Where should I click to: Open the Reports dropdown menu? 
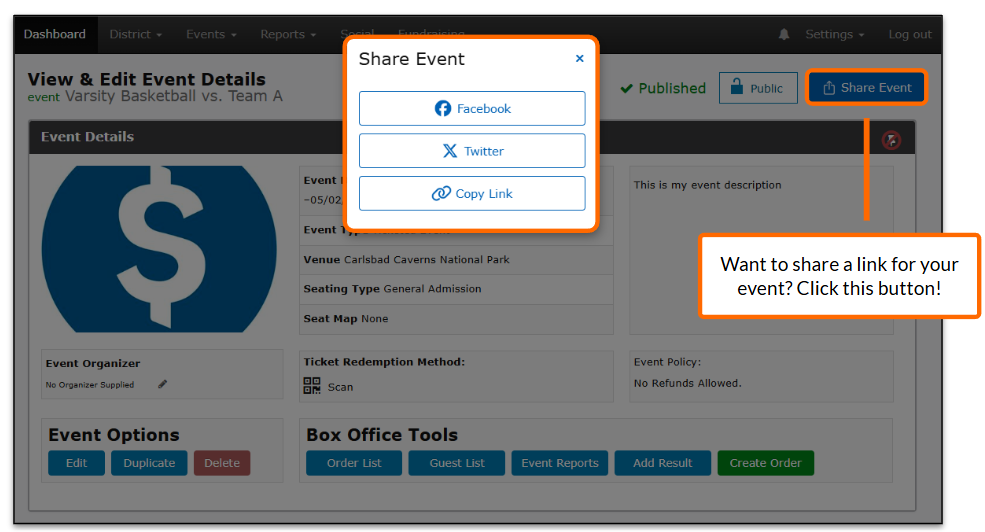click(288, 34)
